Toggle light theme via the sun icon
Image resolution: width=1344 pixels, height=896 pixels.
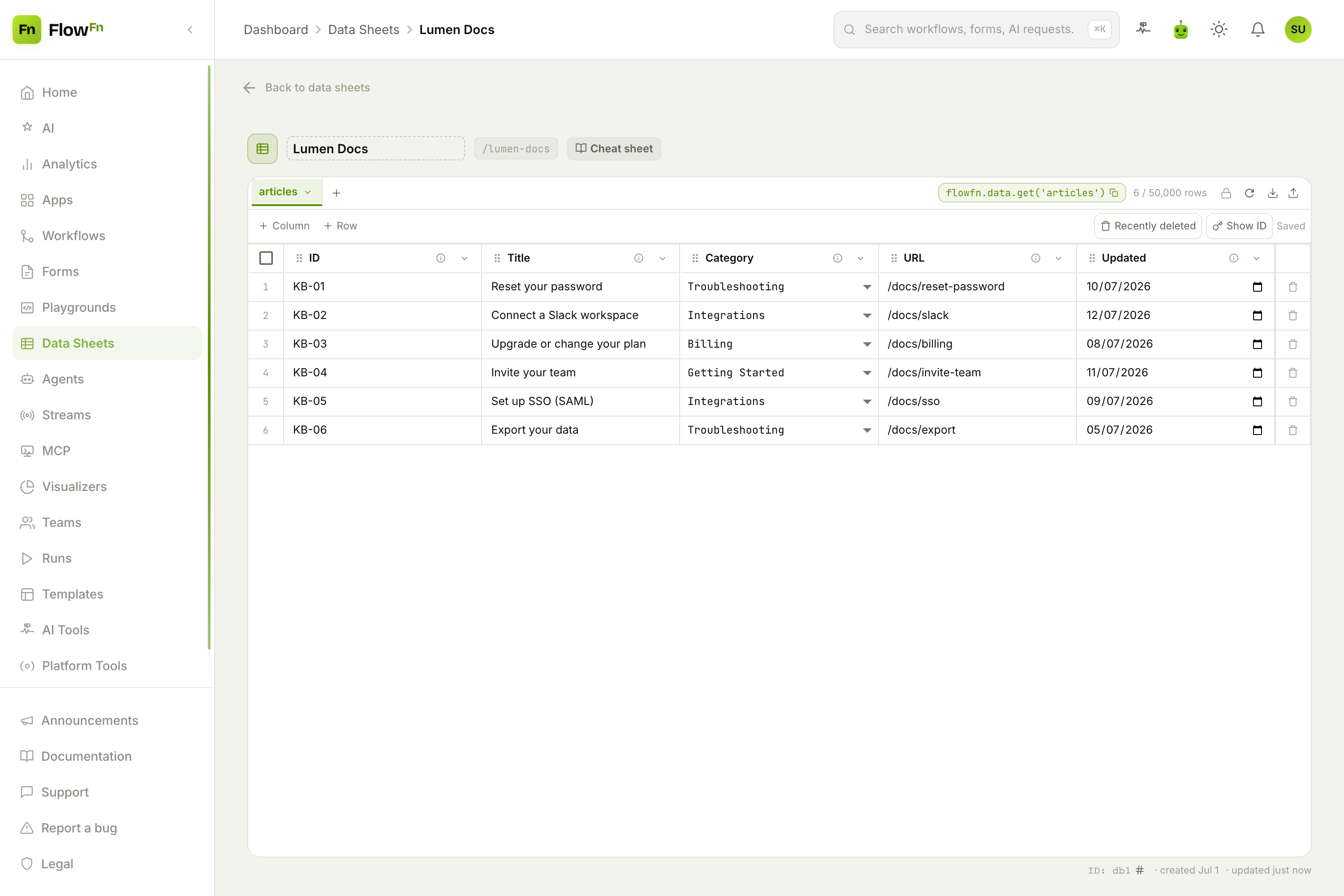(1219, 29)
